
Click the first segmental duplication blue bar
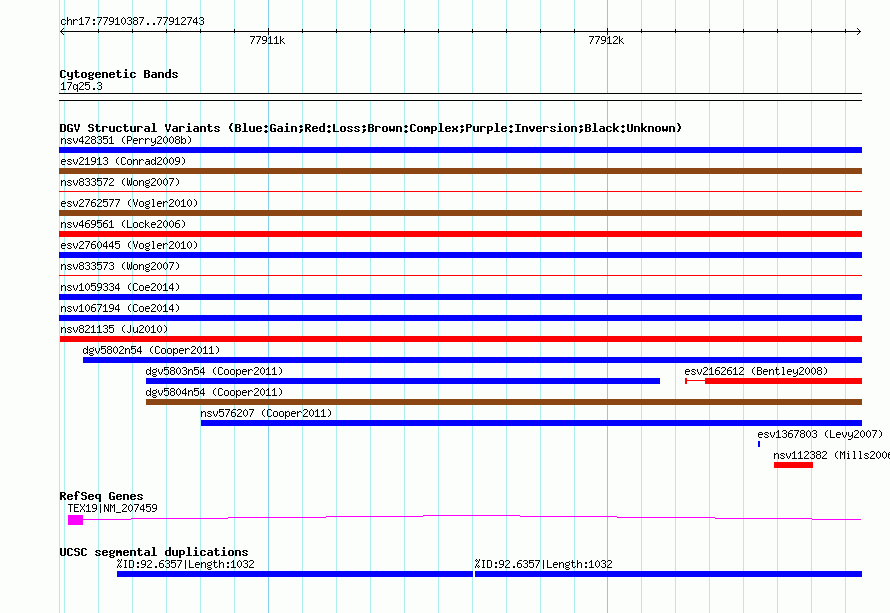(295, 574)
